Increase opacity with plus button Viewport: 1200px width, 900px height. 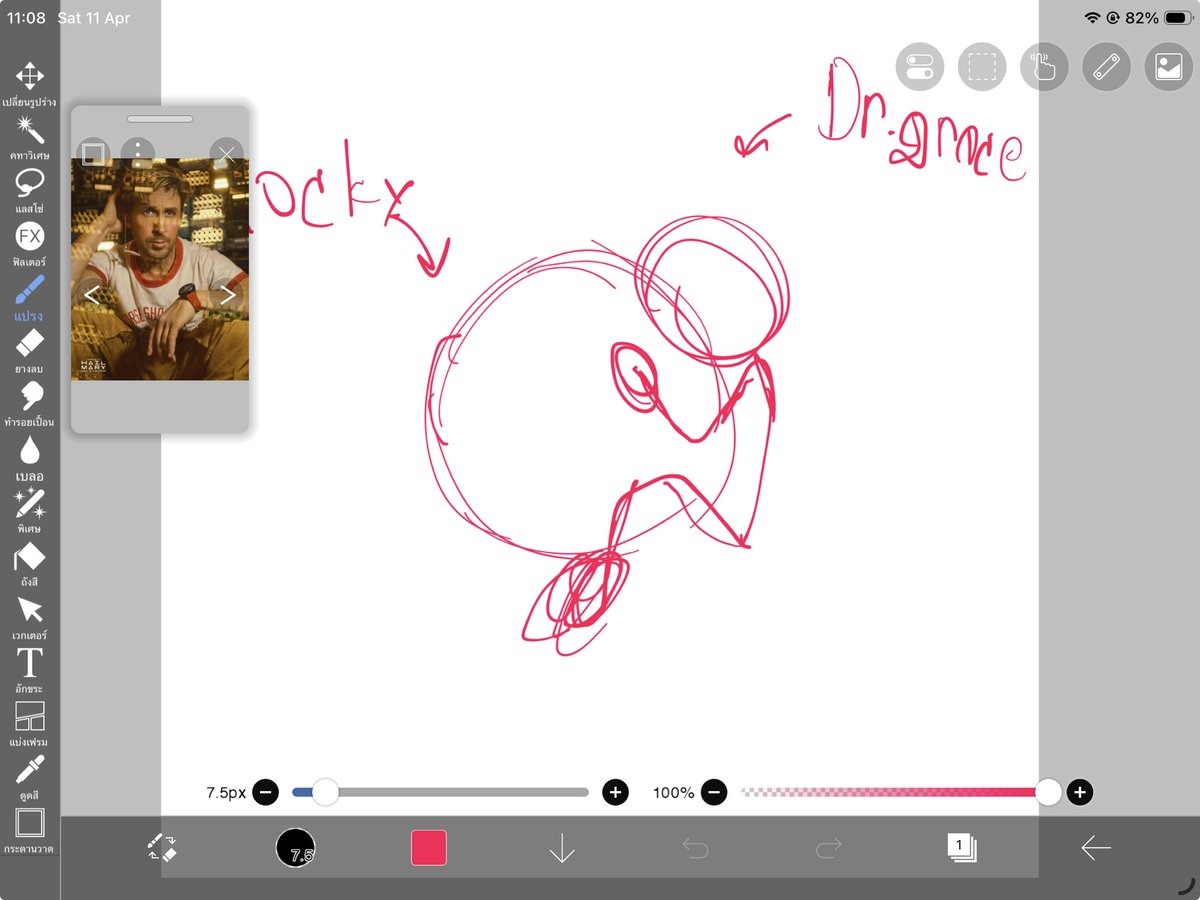(1079, 792)
